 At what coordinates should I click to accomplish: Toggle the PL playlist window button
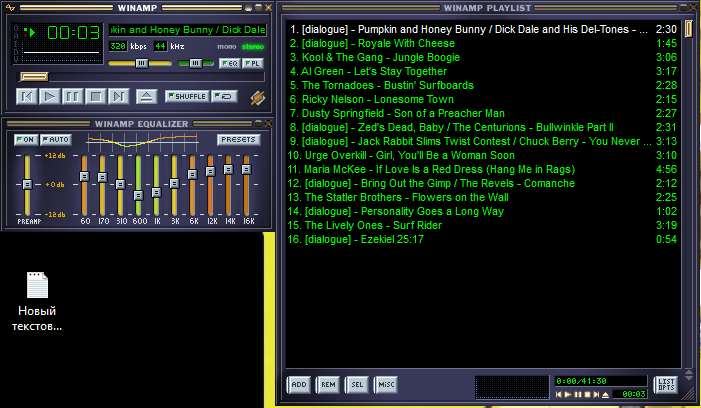coord(253,63)
